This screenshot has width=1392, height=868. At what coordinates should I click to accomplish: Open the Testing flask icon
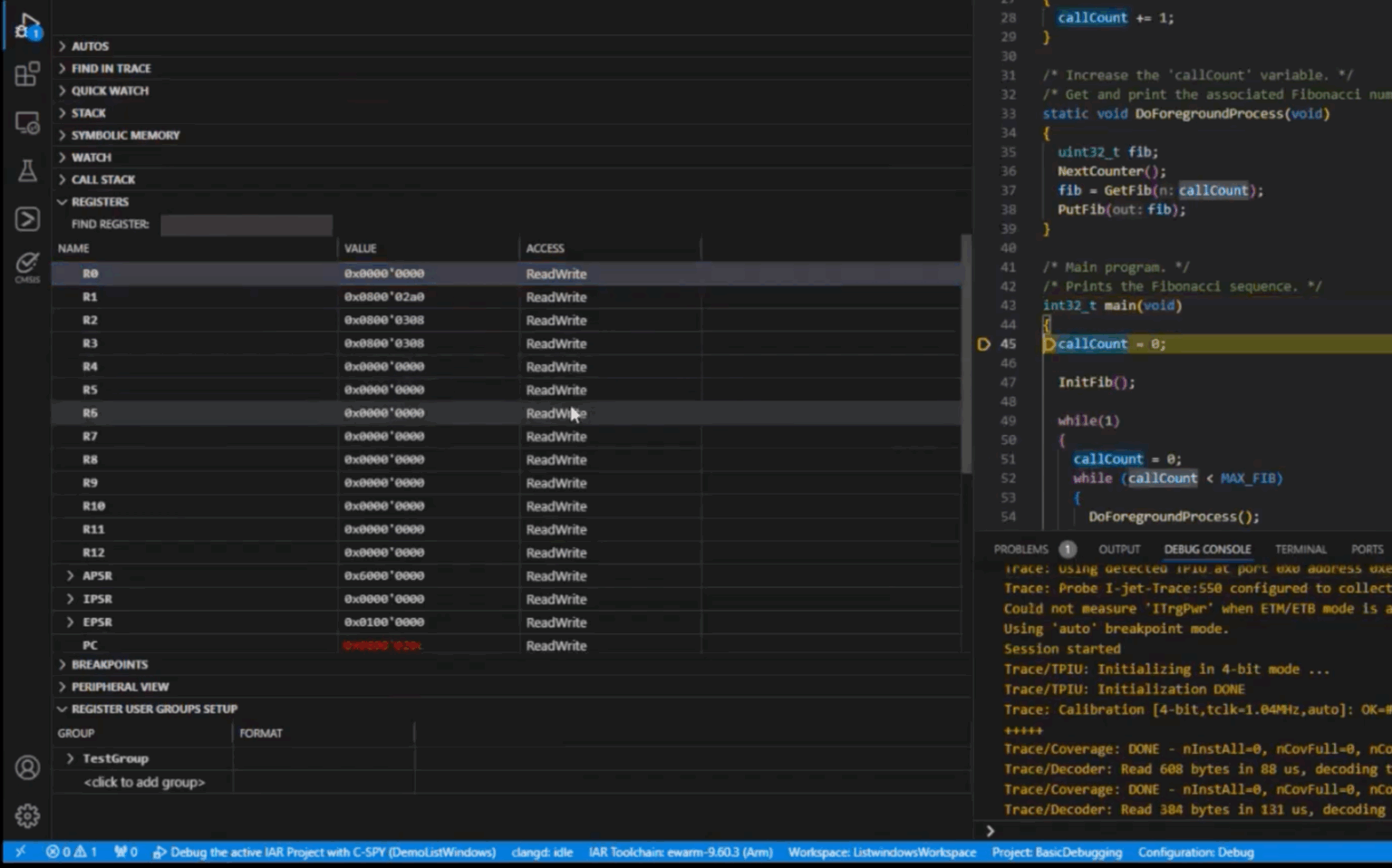click(27, 170)
